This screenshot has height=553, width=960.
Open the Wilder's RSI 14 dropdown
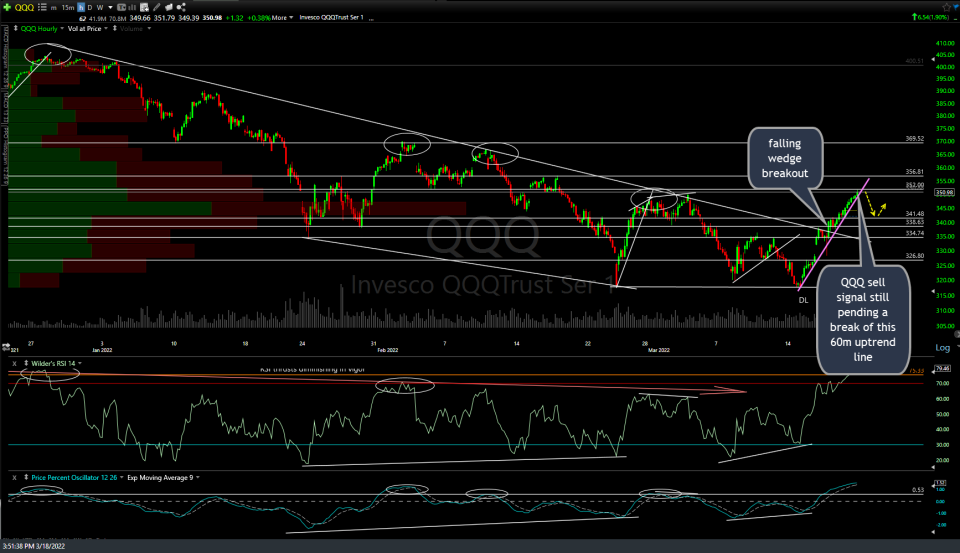[80, 364]
